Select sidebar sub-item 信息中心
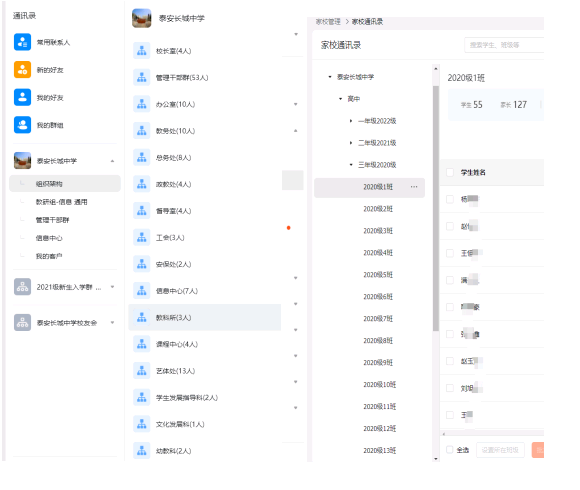The height and width of the screenshot is (490, 580). coord(49,238)
